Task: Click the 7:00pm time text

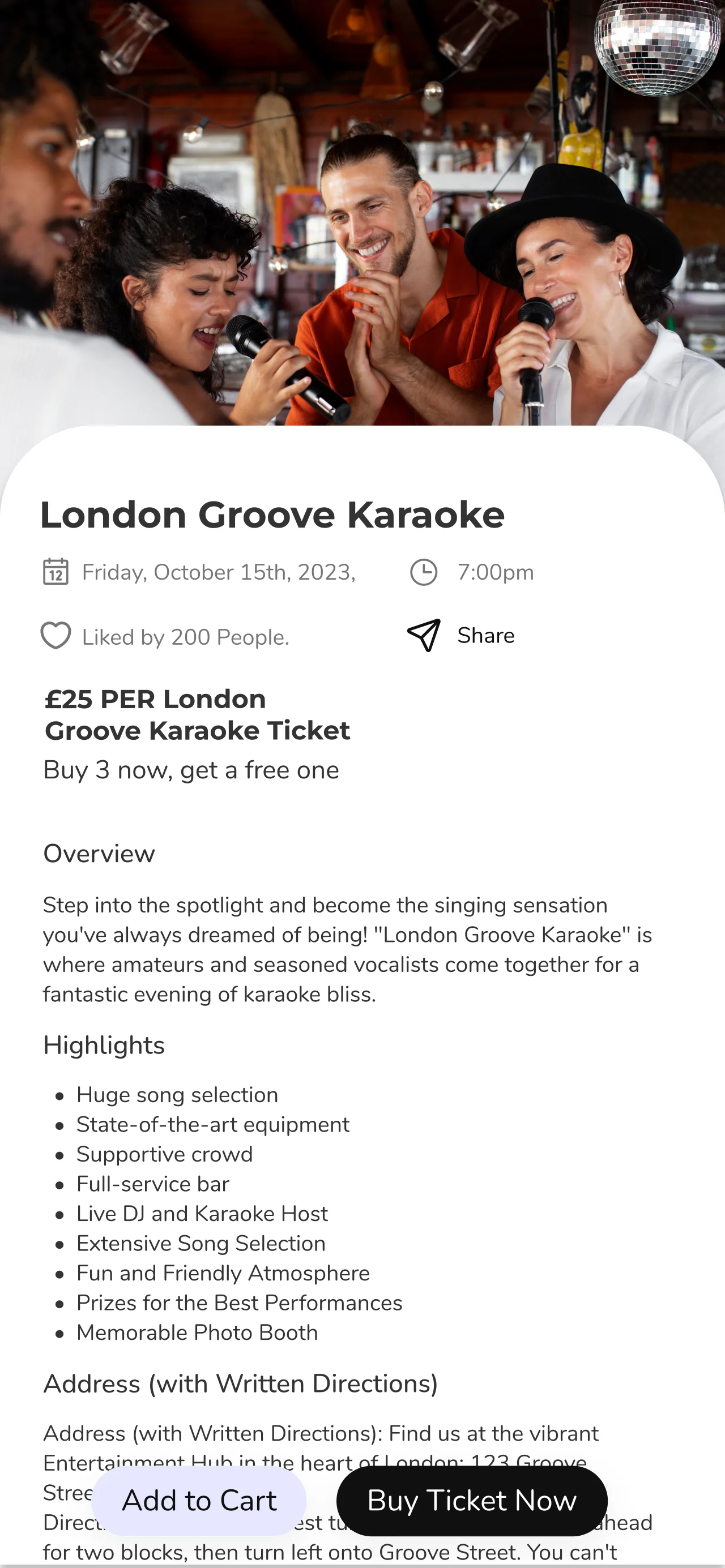Action: (495, 572)
